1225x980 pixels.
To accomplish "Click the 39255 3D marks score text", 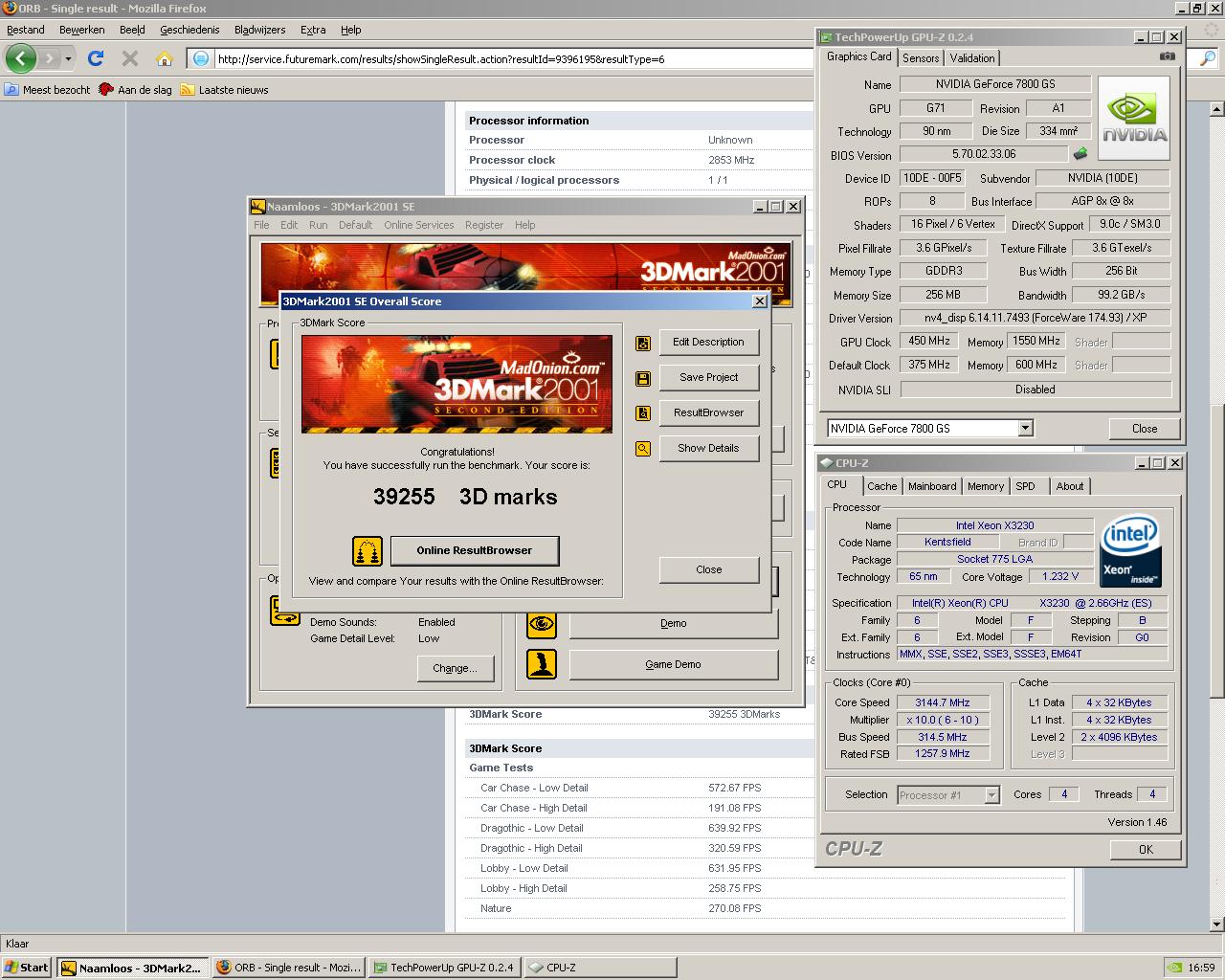I will coord(465,497).
